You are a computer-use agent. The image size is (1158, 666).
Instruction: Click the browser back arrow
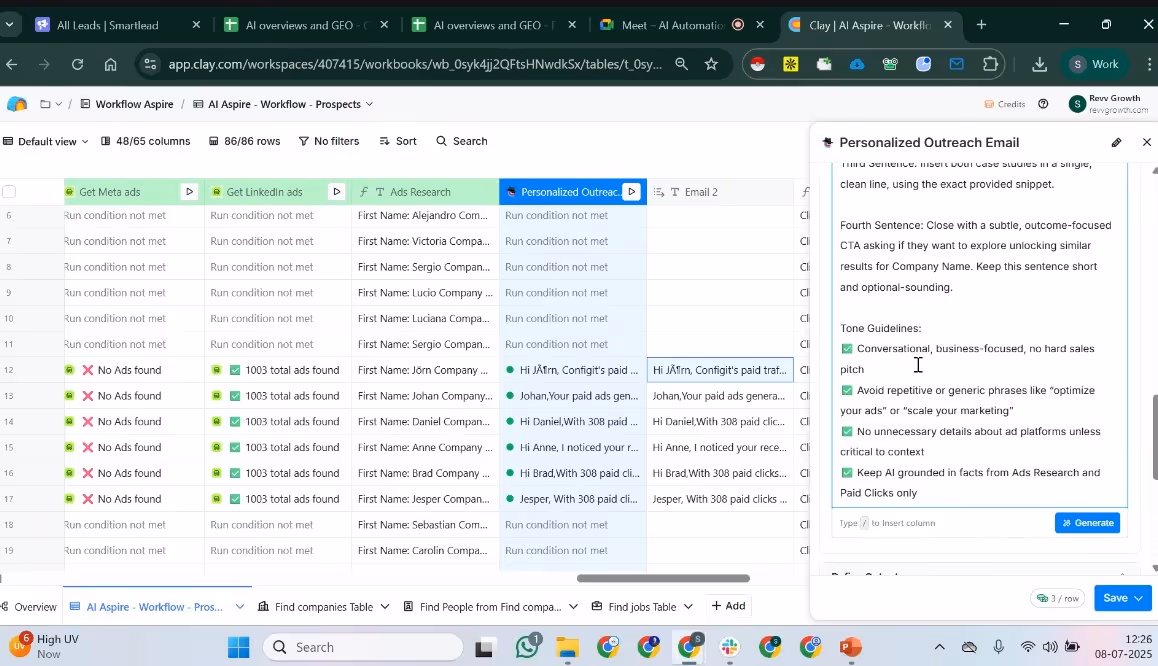[12, 64]
